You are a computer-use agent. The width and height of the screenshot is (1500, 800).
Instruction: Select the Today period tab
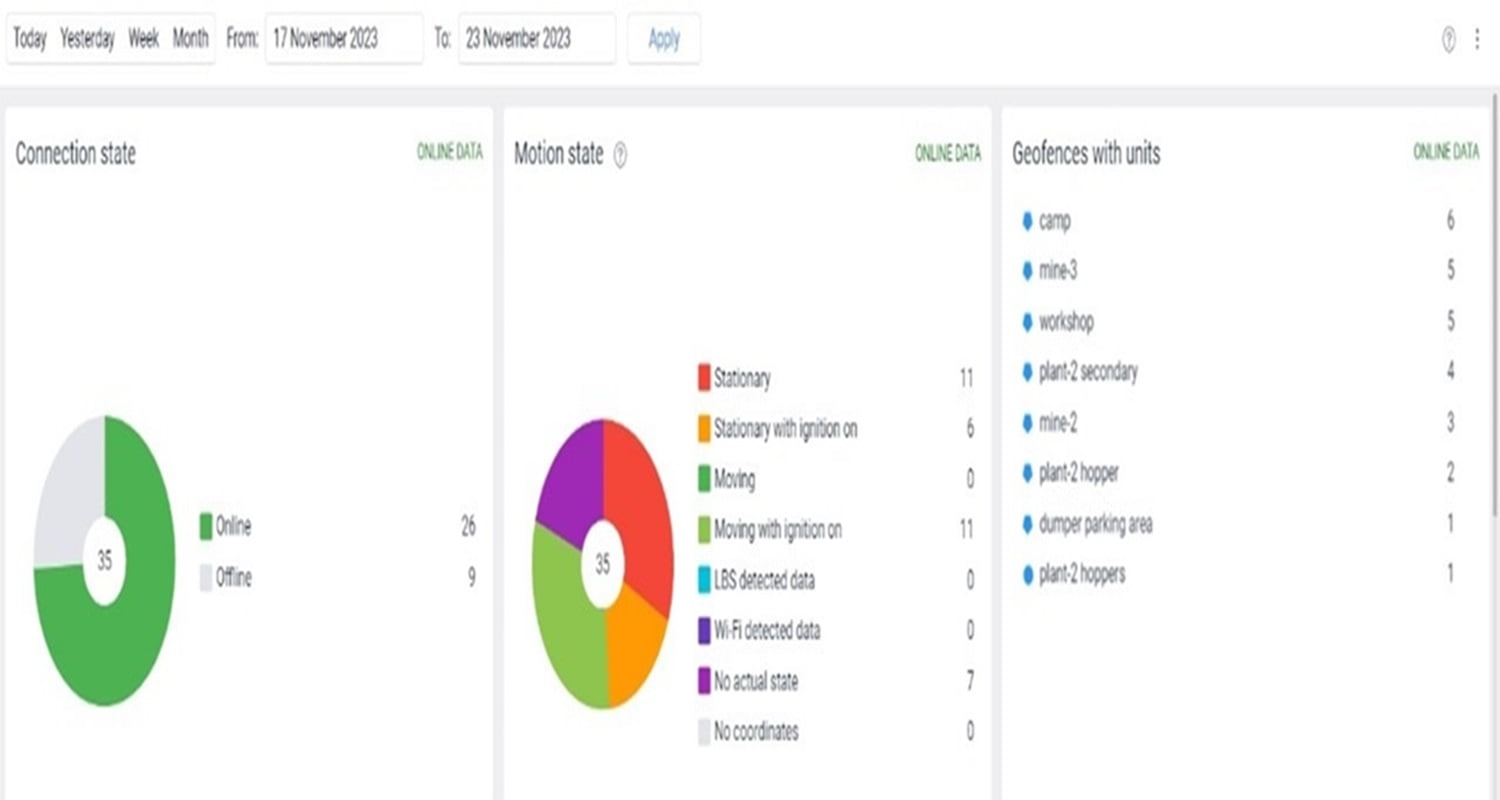pos(30,39)
